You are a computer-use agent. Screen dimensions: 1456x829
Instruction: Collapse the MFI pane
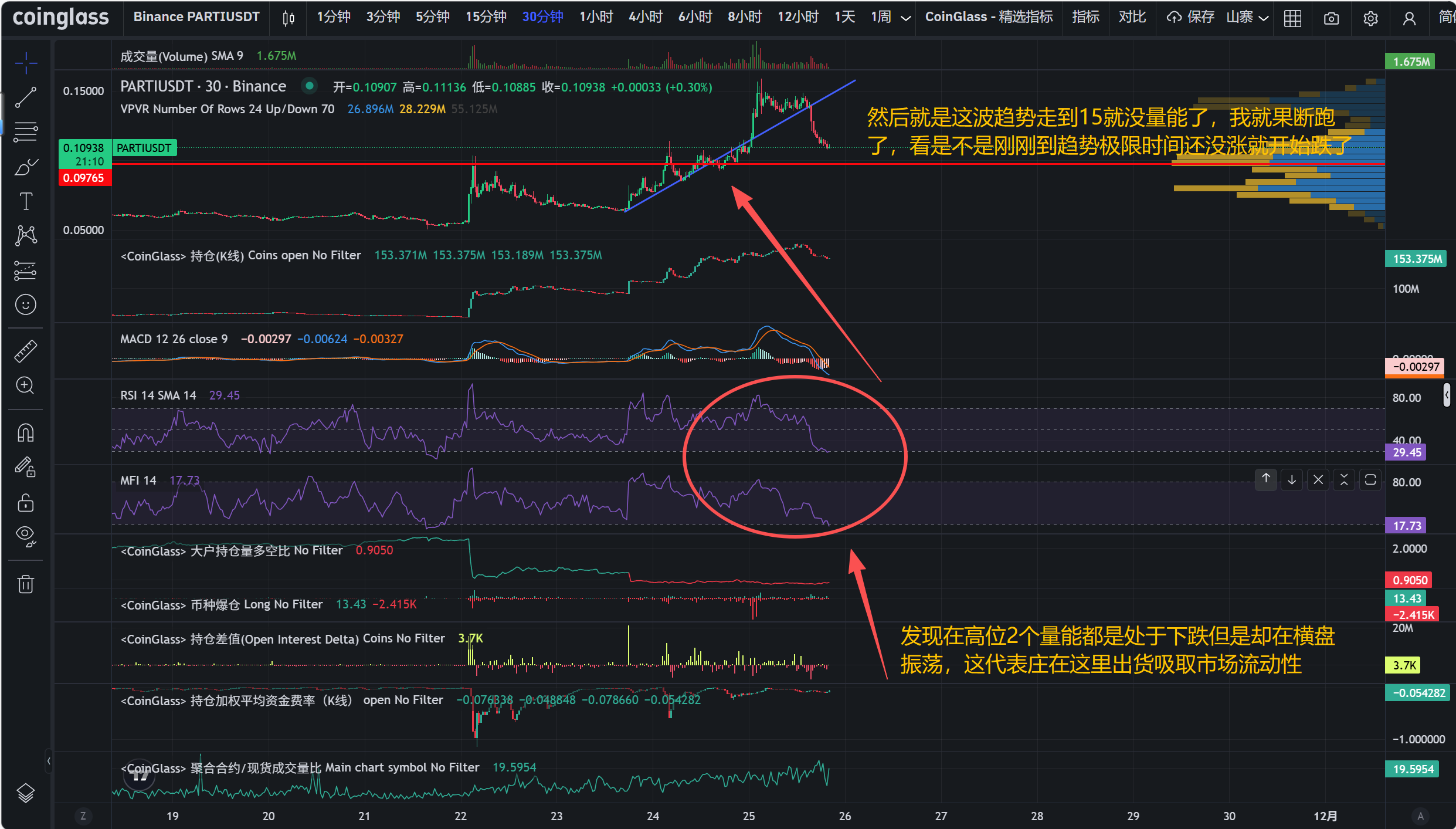tap(1343, 480)
